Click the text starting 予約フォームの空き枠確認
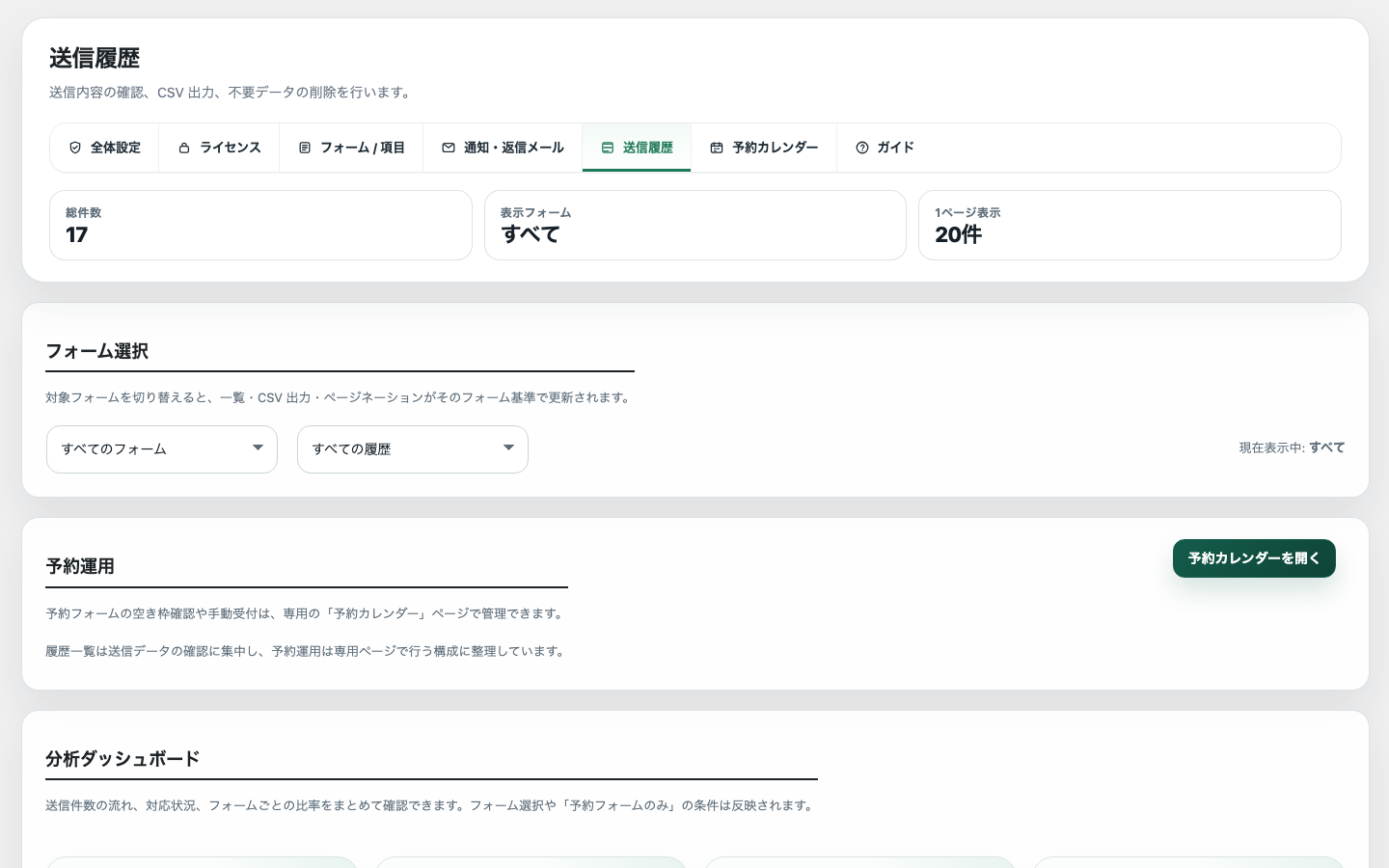Image resolution: width=1389 pixels, height=868 pixels. pyautogui.click(x=307, y=613)
